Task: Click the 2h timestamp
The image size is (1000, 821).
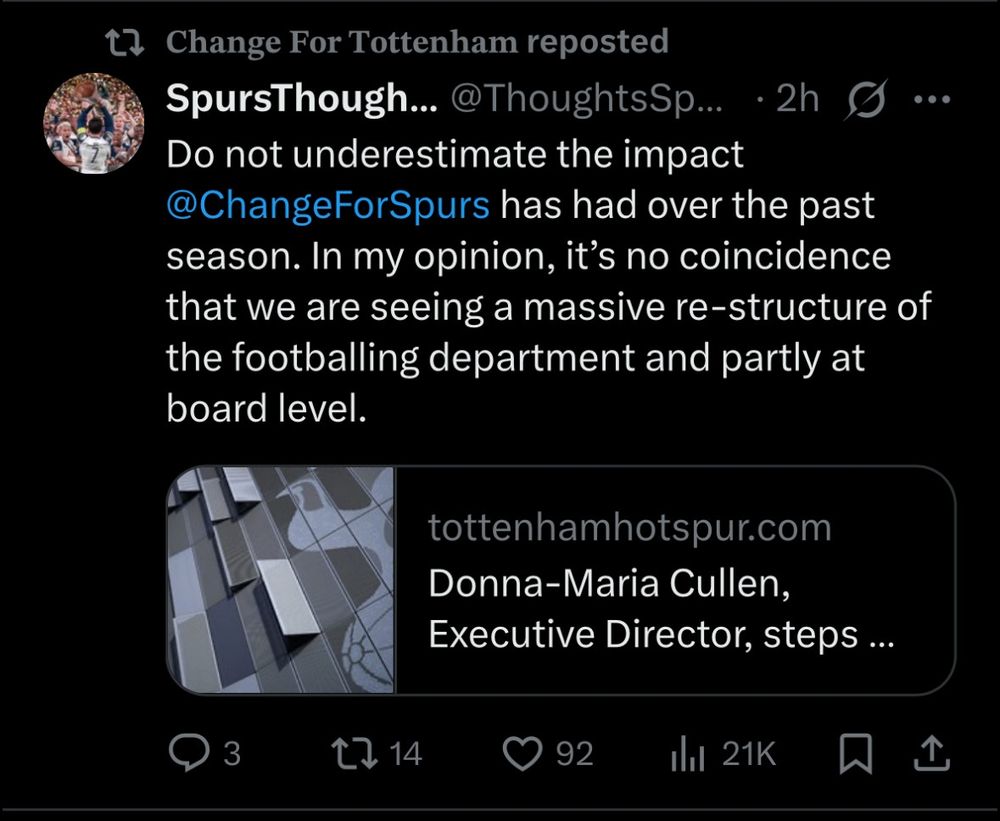Action: click(x=797, y=99)
